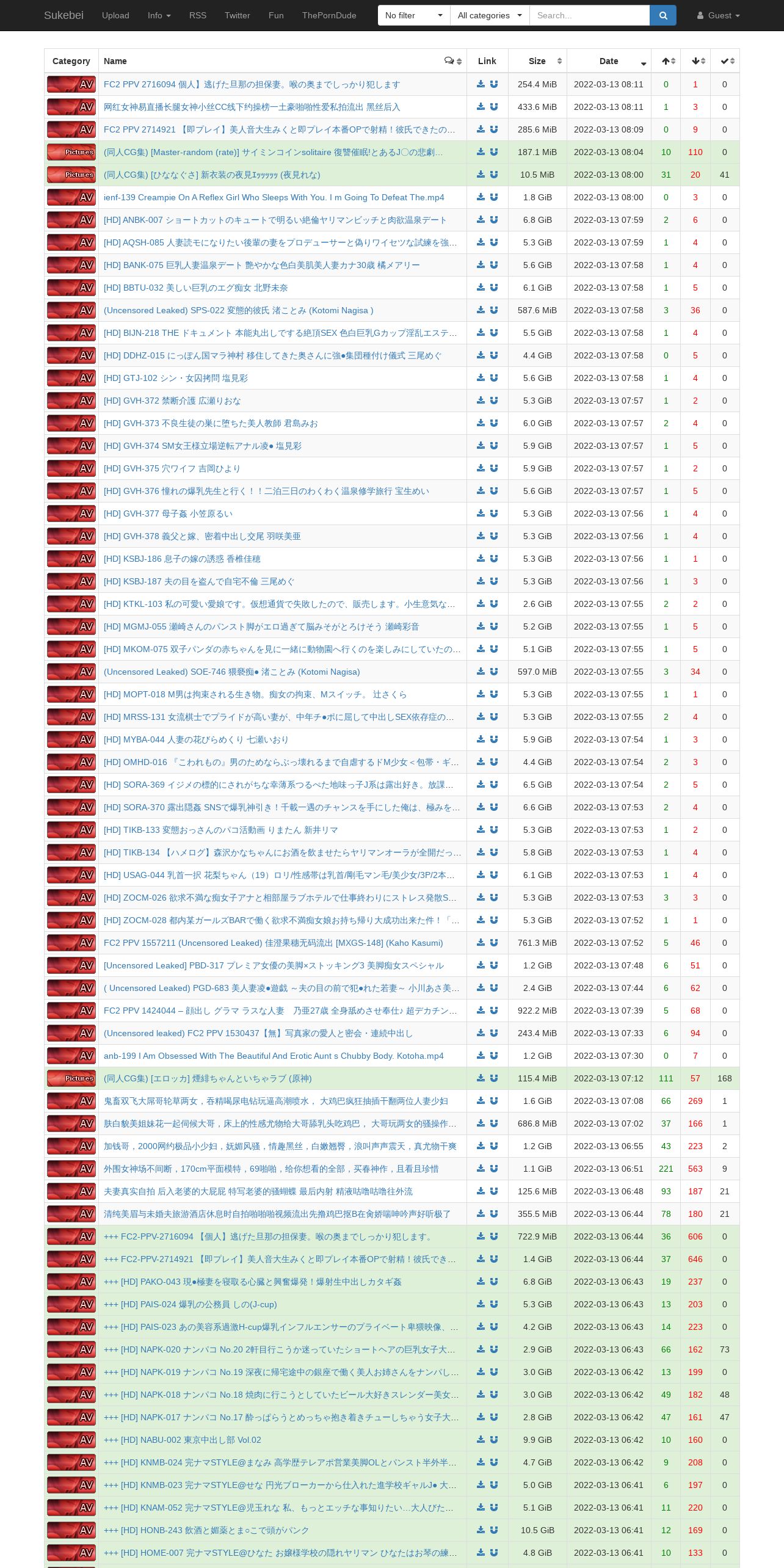Screen dimensions: 784x1568
Task: Download torrent file for TIKB-133 row
Action: coord(481,830)
